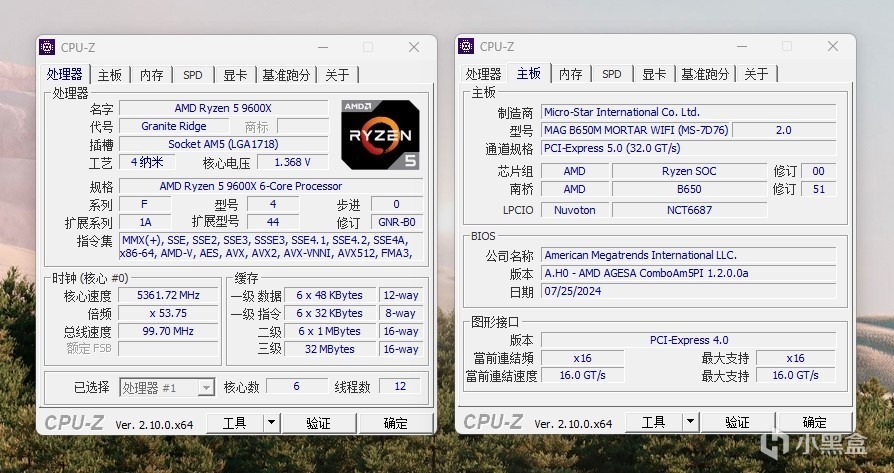894x473 pixels.
Task: Click 工具 button in right CPU-Z window
Action: pyautogui.click(x=653, y=423)
